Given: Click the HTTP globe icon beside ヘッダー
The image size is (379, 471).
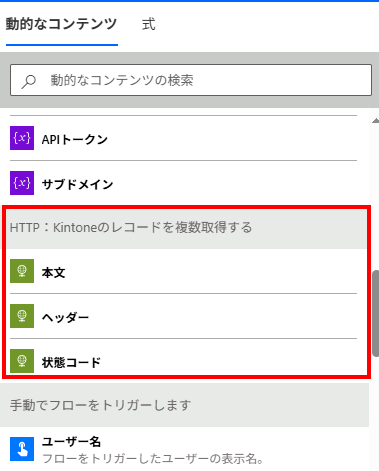Looking at the screenshot, I should coord(22,316).
